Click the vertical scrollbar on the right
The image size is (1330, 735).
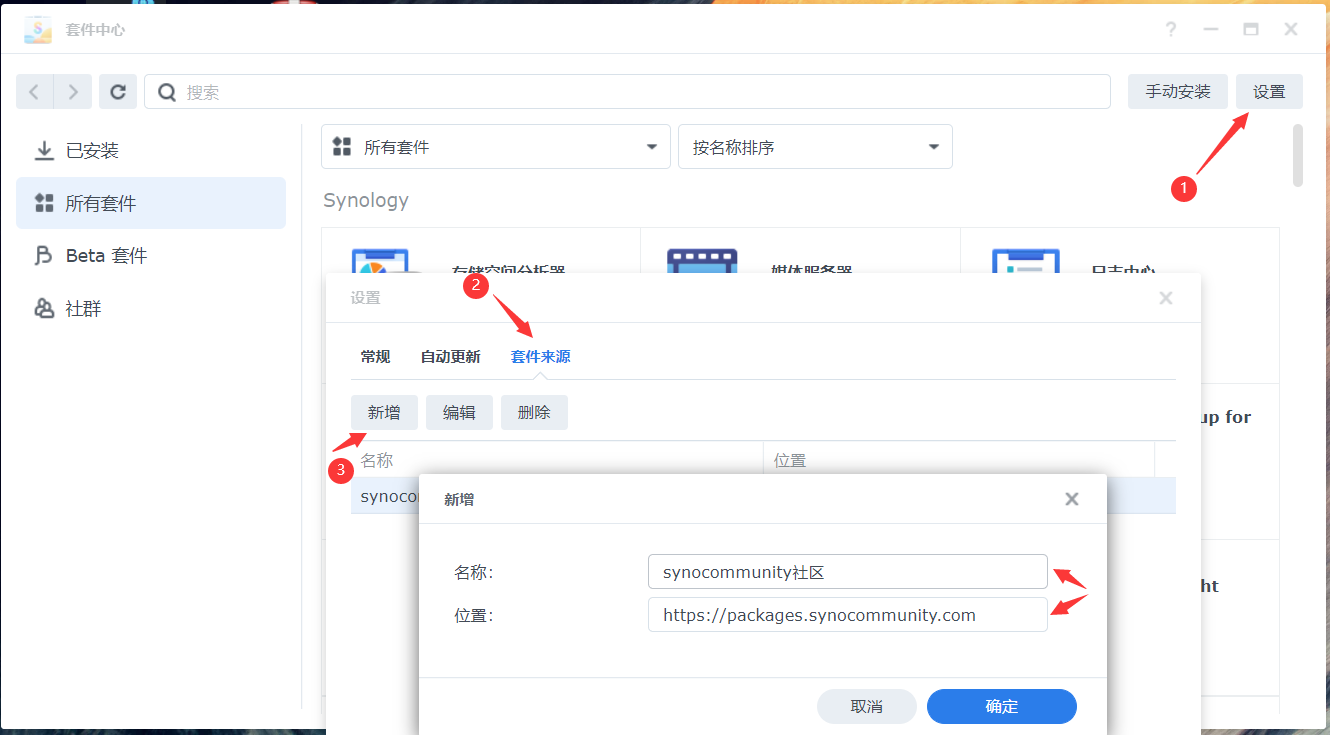pos(1298,156)
